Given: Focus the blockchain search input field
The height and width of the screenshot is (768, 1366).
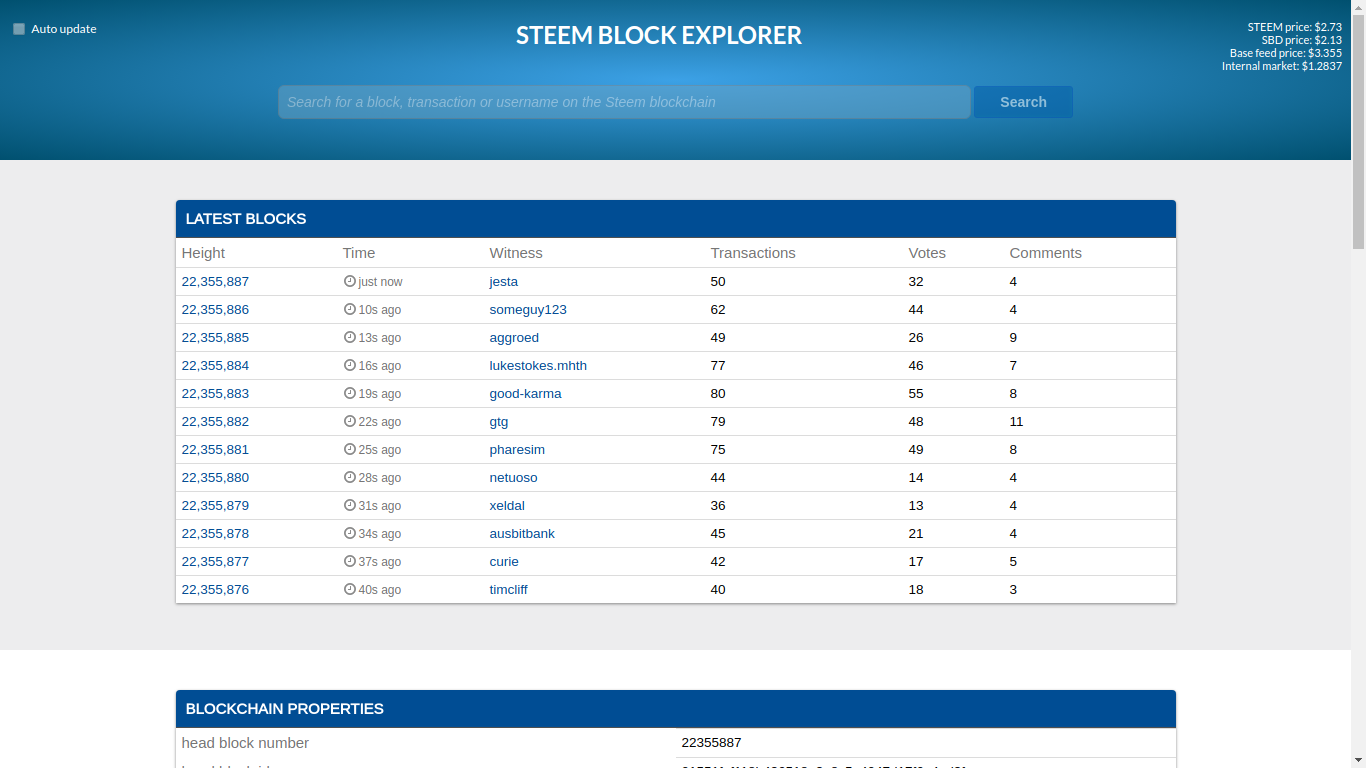Looking at the screenshot, I should point(624,102).
